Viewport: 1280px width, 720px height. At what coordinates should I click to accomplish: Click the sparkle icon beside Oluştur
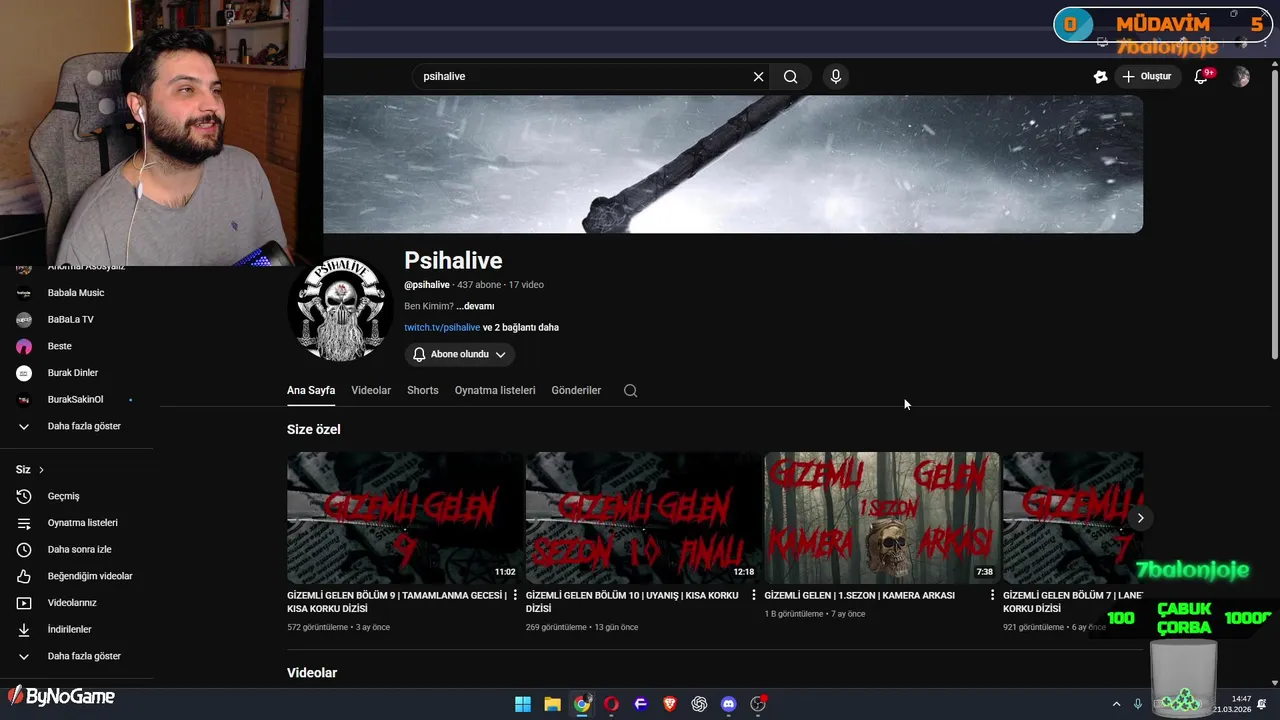tap(1101, 76)
